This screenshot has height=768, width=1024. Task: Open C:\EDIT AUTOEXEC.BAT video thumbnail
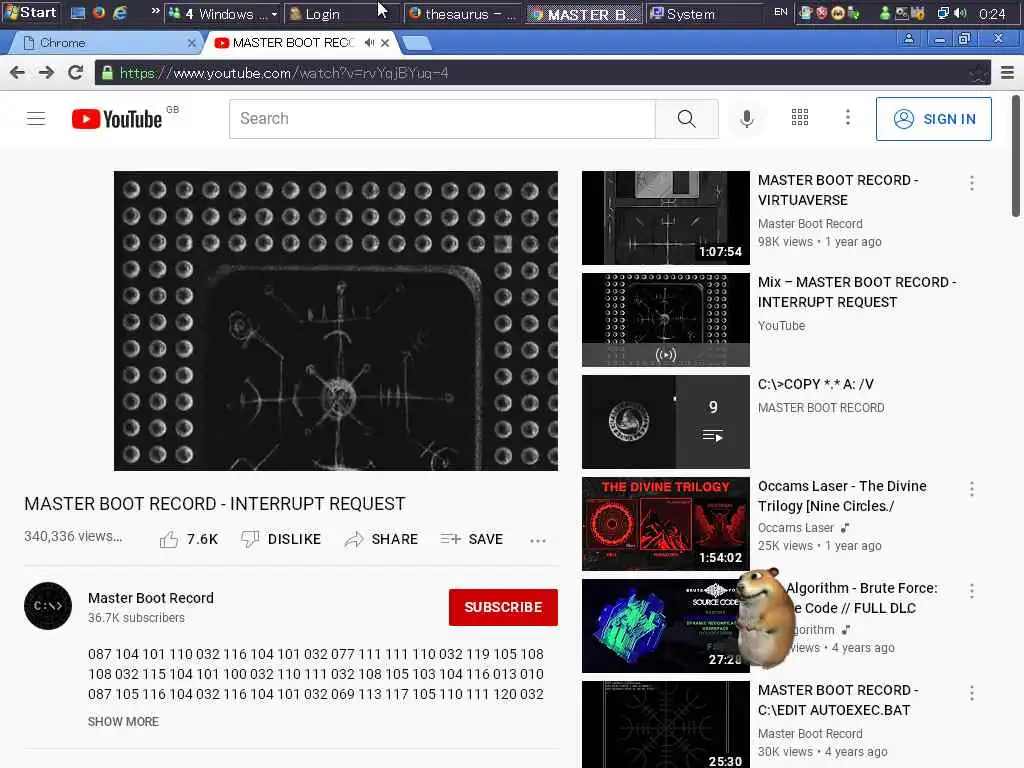(x=665, y=724)
